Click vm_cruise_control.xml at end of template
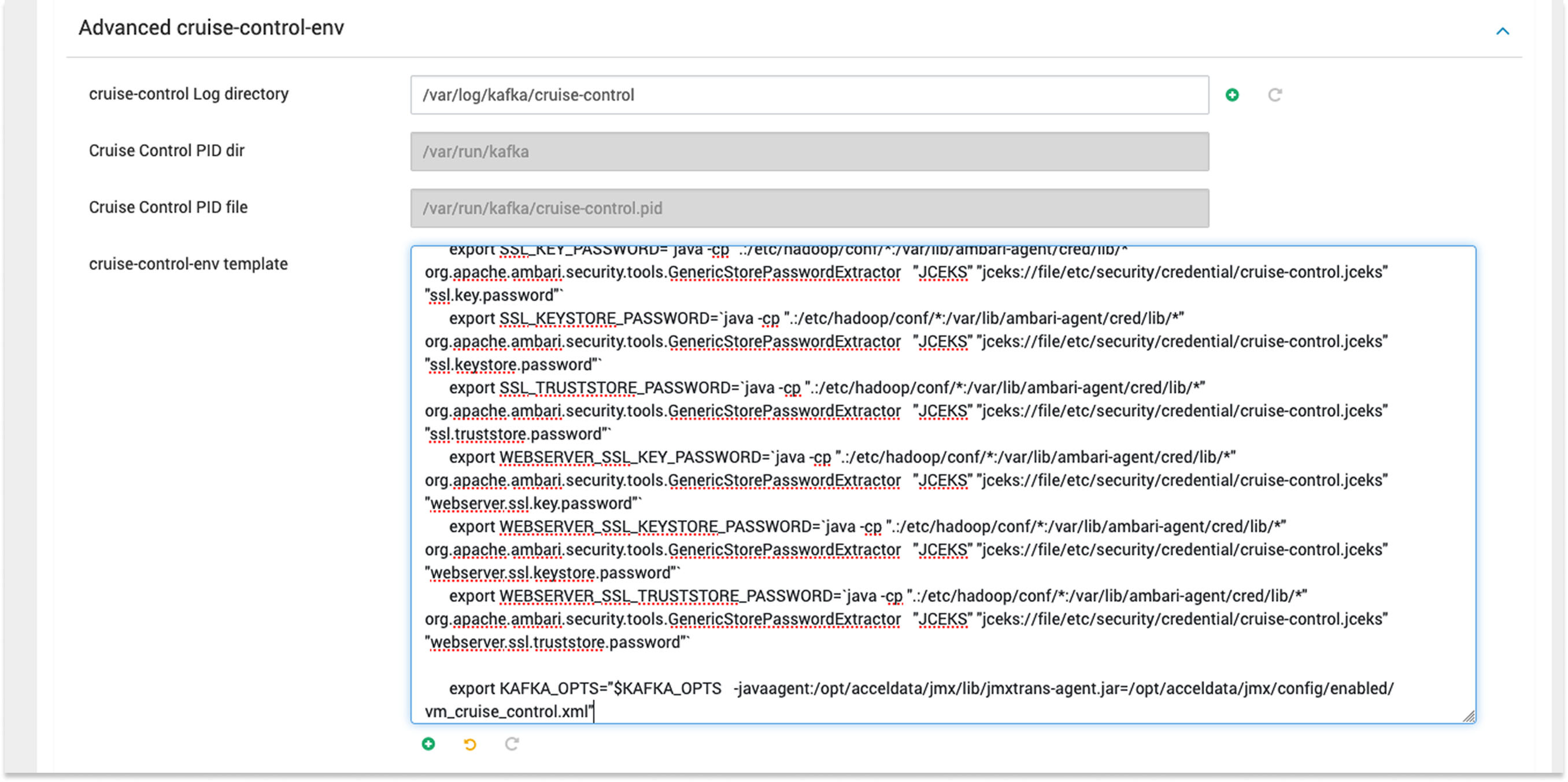Viewport: 1568px width, 782px height. [506, 712]
